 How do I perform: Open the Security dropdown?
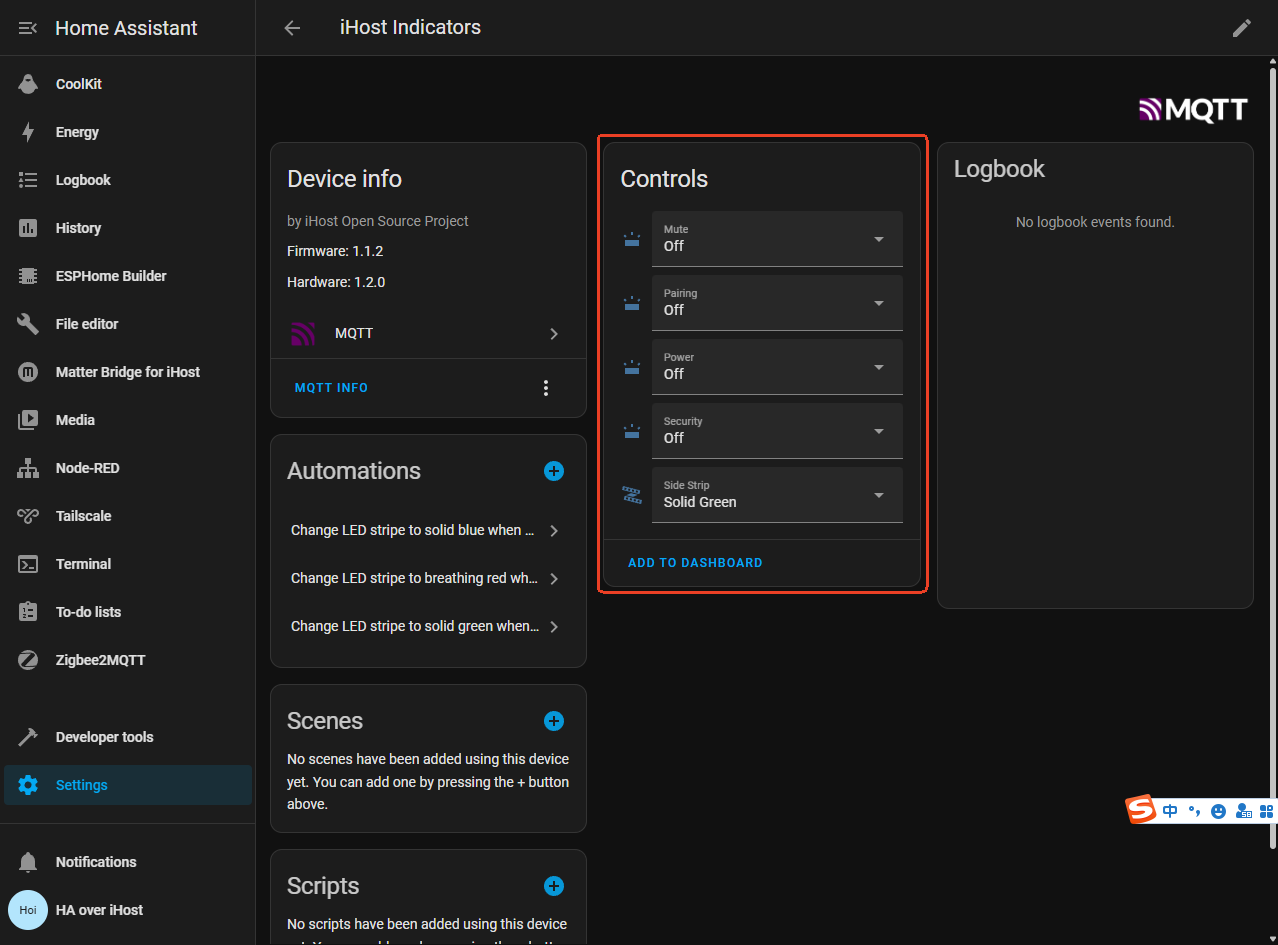pos(777,431)
